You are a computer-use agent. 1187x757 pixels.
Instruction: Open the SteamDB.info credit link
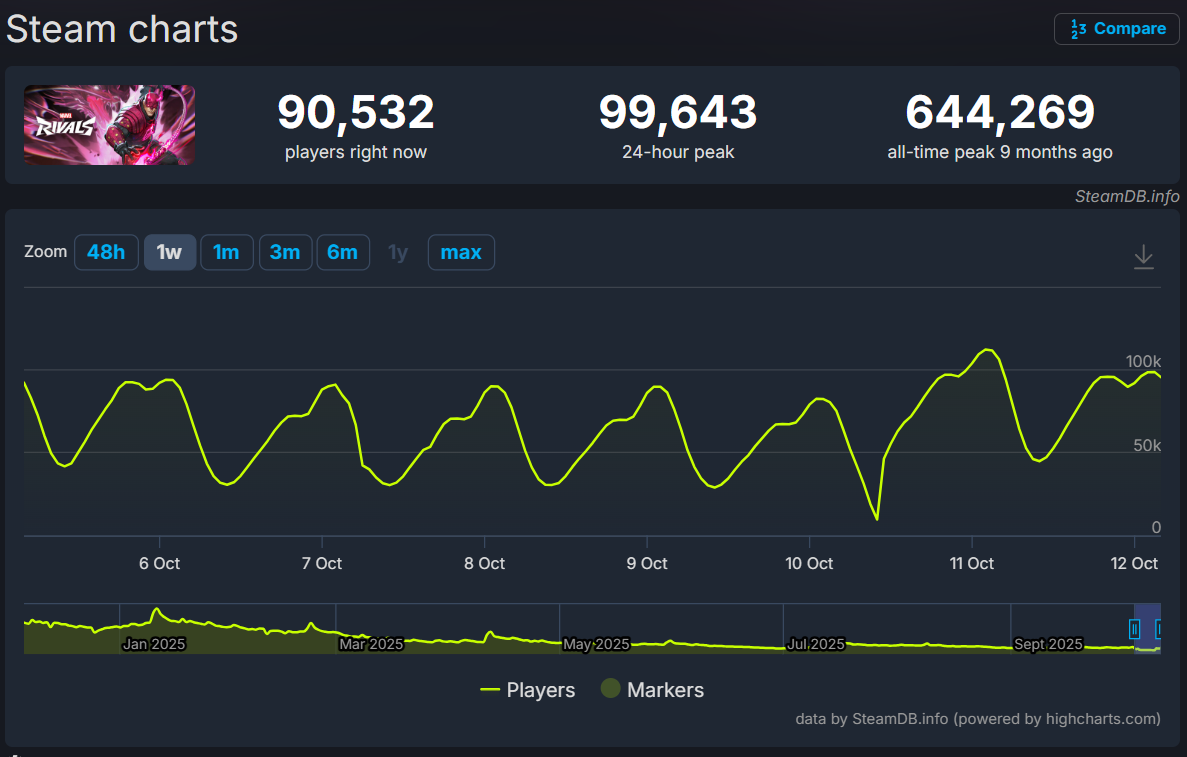[1127, 196]
